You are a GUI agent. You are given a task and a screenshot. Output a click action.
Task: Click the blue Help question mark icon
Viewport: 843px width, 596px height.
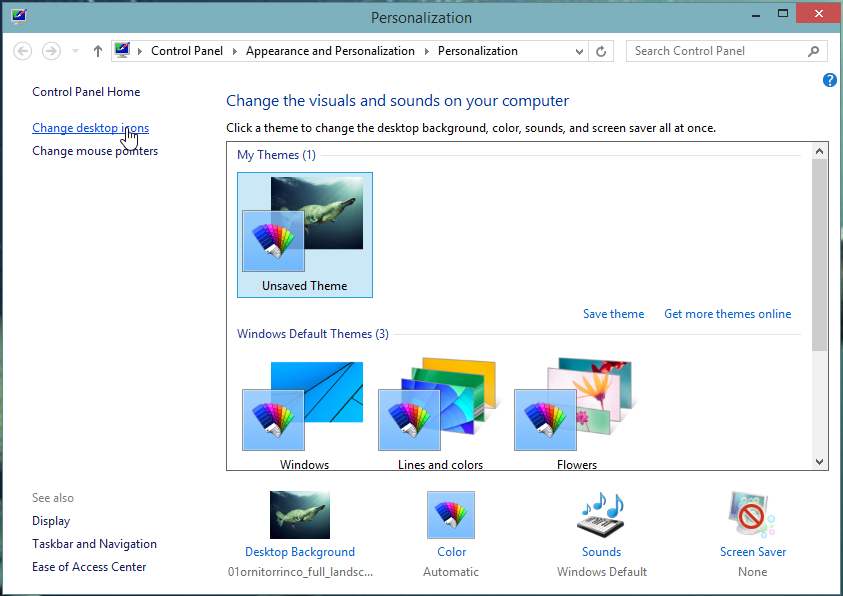pyautogui.click(x=829, y=80)
